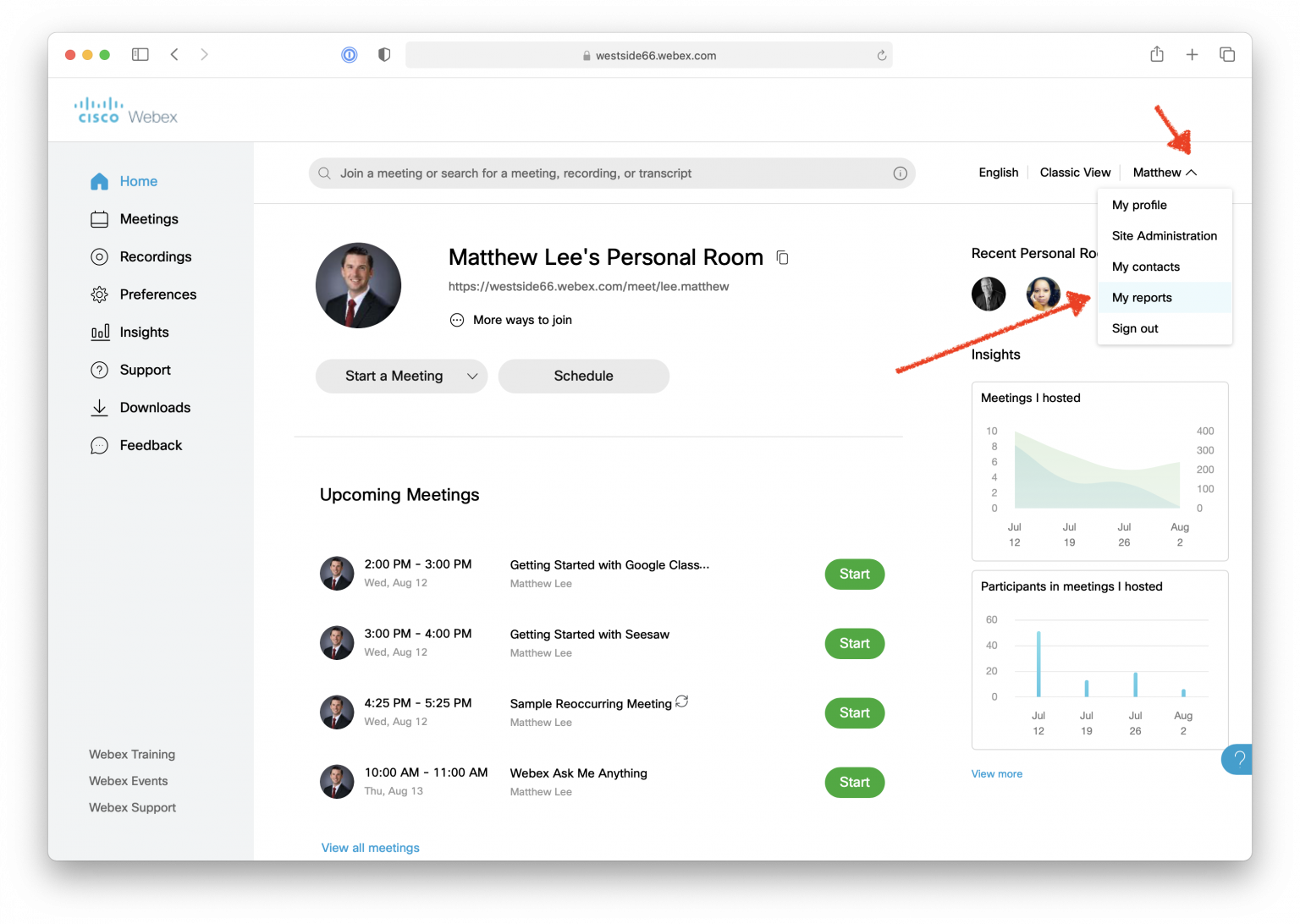The image size is (1300, 924).
Task: Start the Webex Ask Me Anything meeting
Action: [854, 782]
